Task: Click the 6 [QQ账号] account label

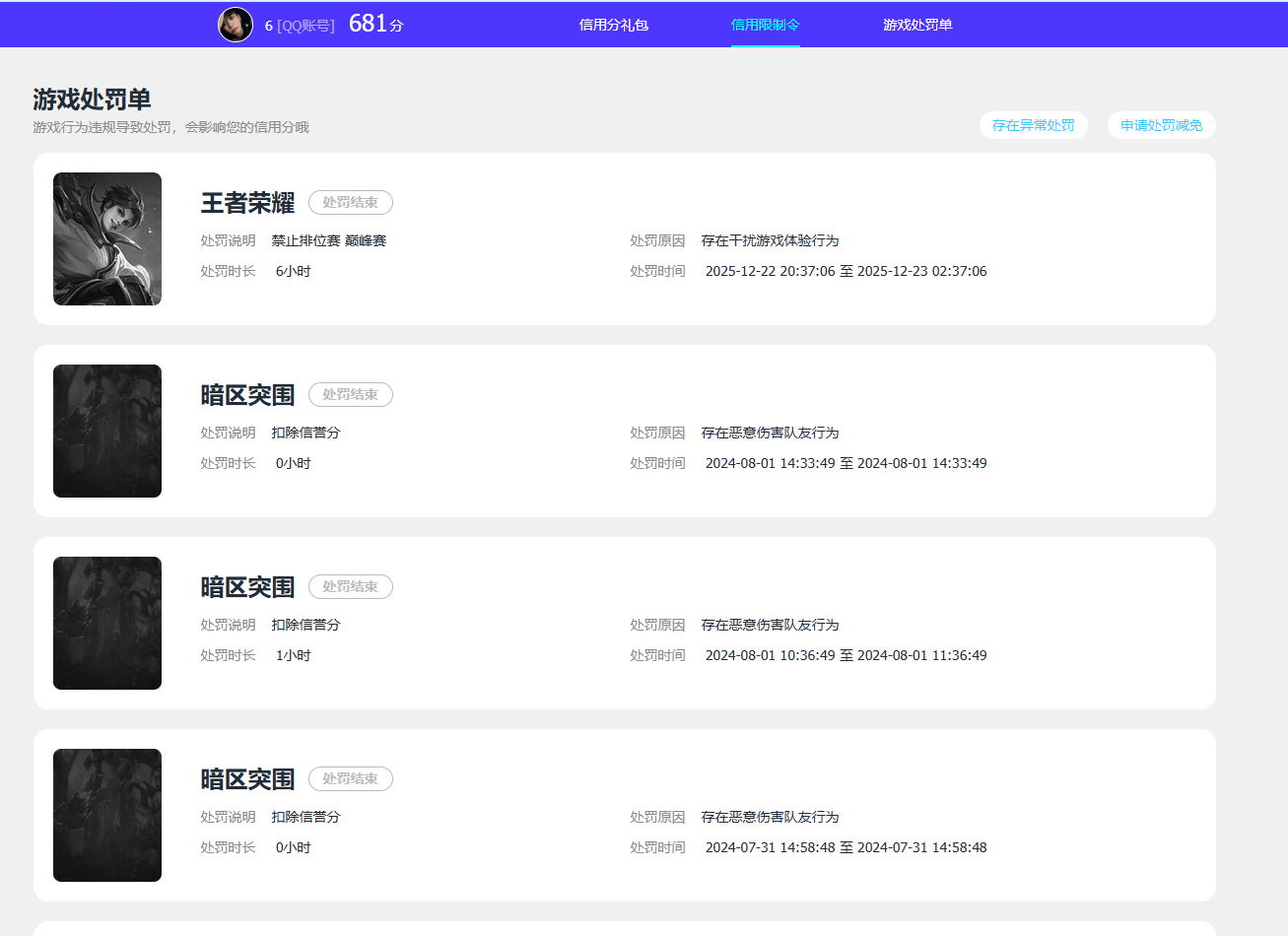Action: pyautogui.click(x=300, y=26)
